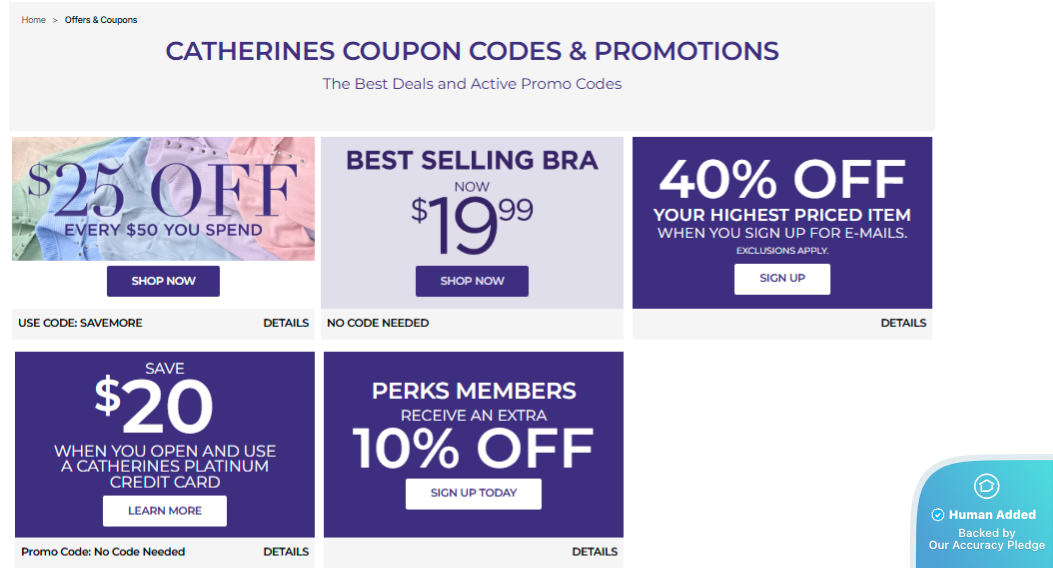Screen dimensions: 1053x568
Task: Click the Human Added badge house icon
Action: click(x=986, y=487)
